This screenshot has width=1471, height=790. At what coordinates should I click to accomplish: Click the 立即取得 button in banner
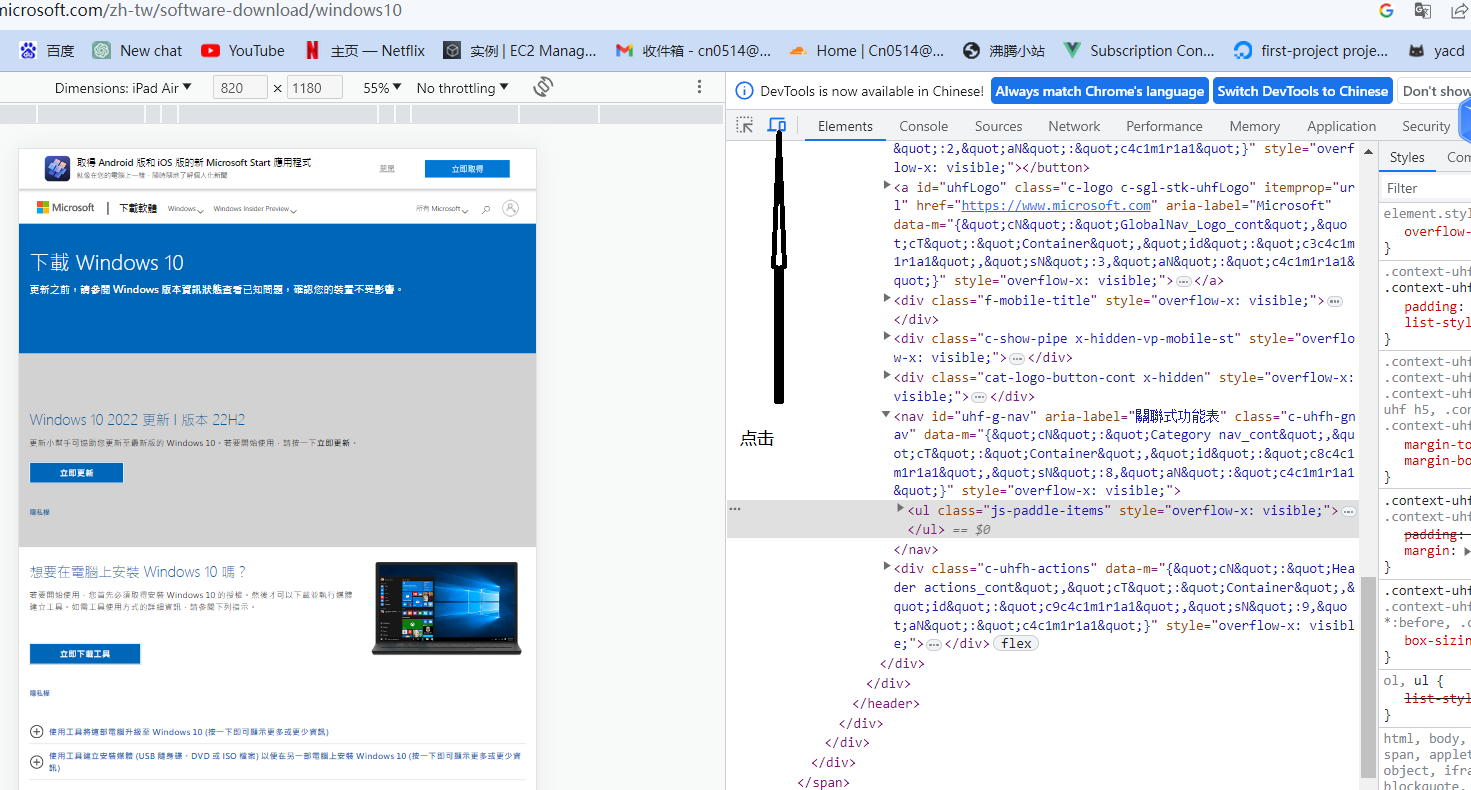click(x=467, y=169)
